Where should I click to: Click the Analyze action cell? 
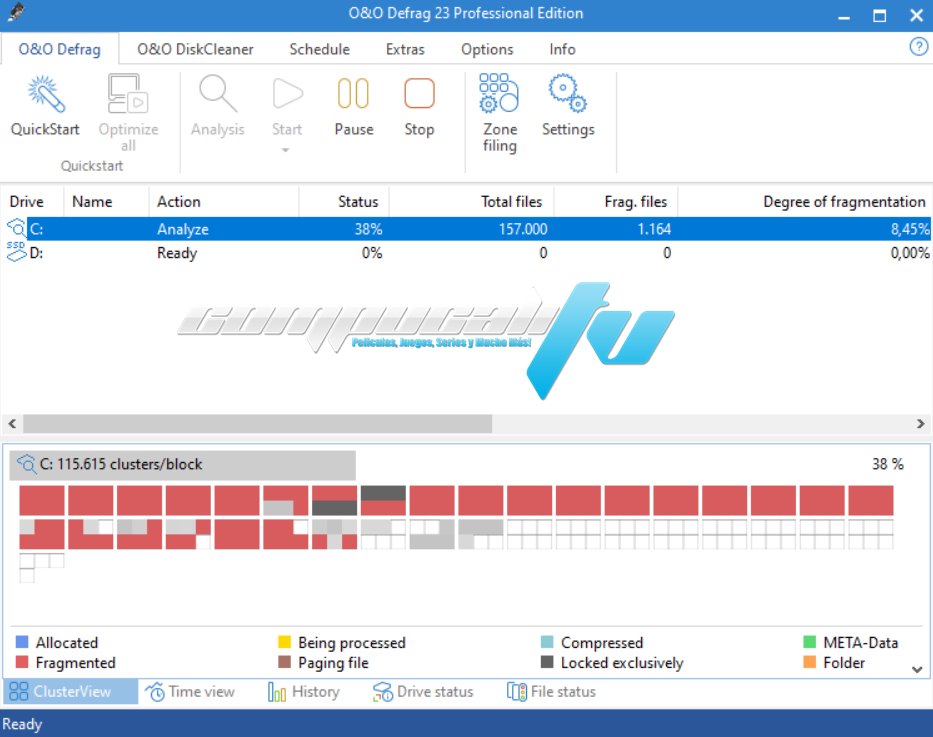click(x=183, y=229)
